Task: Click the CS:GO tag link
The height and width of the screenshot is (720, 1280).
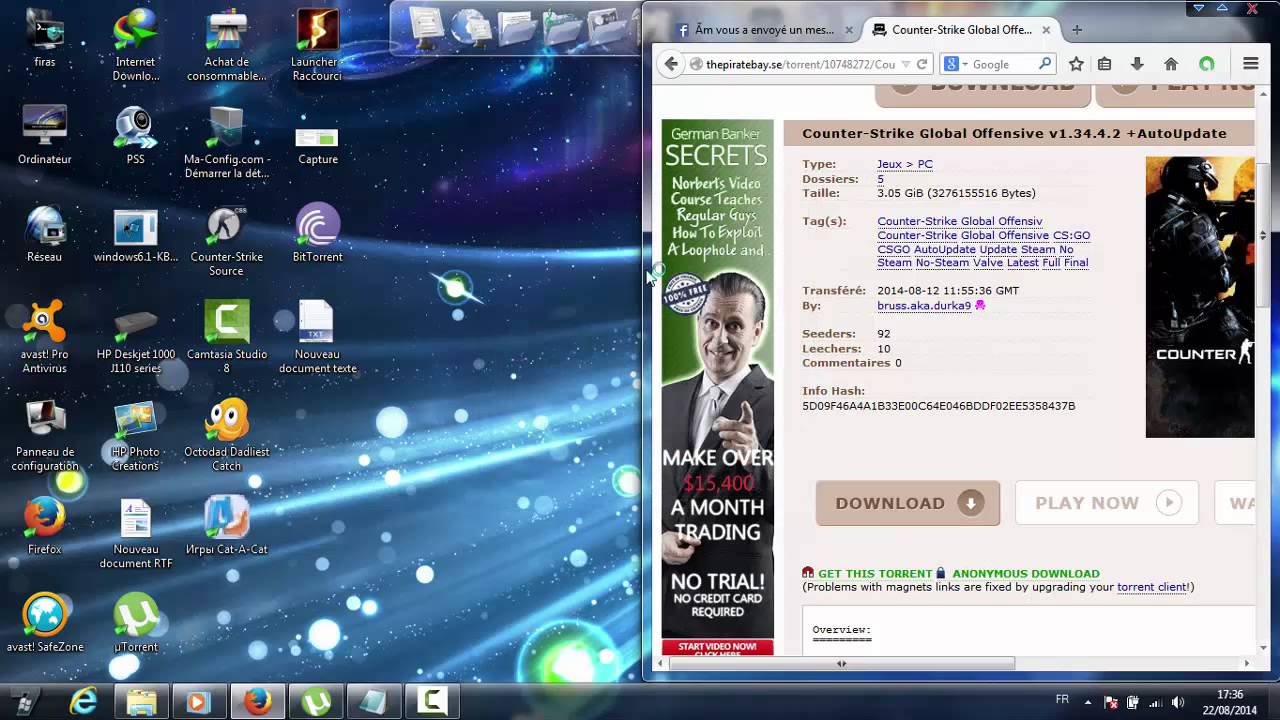Action: pyautogui.click(x=1071, y=235)
